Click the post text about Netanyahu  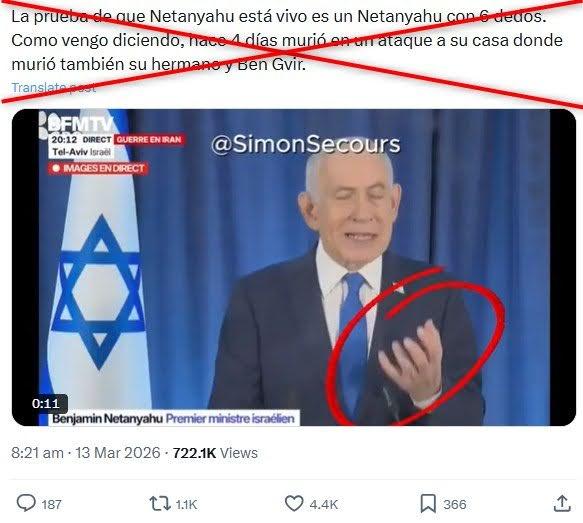tap(287, 40)
